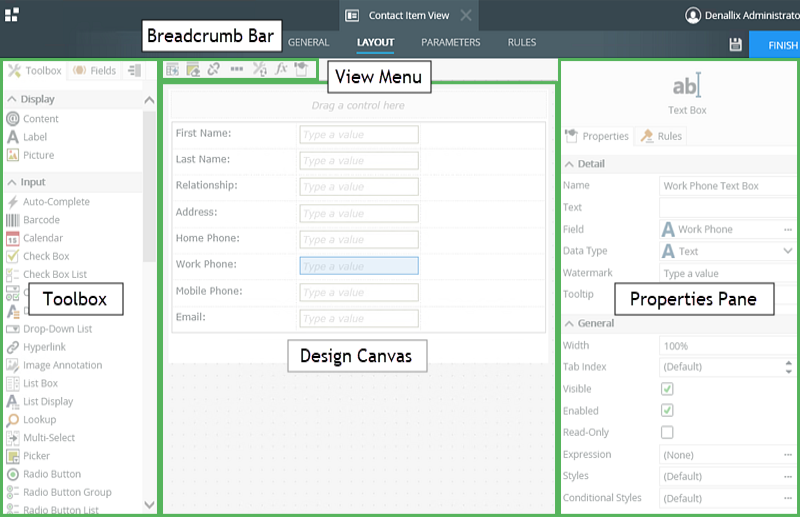Toggle the Visible checkbox
Viewport: 800px width, 517px height.
pos(667,389)
